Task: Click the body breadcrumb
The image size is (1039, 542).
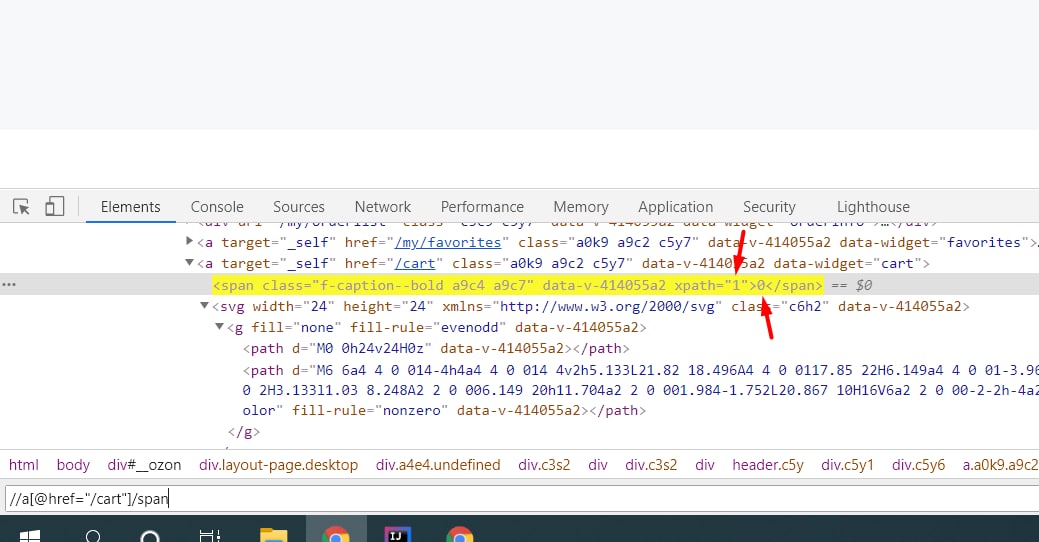Action: tap(73, 465)
